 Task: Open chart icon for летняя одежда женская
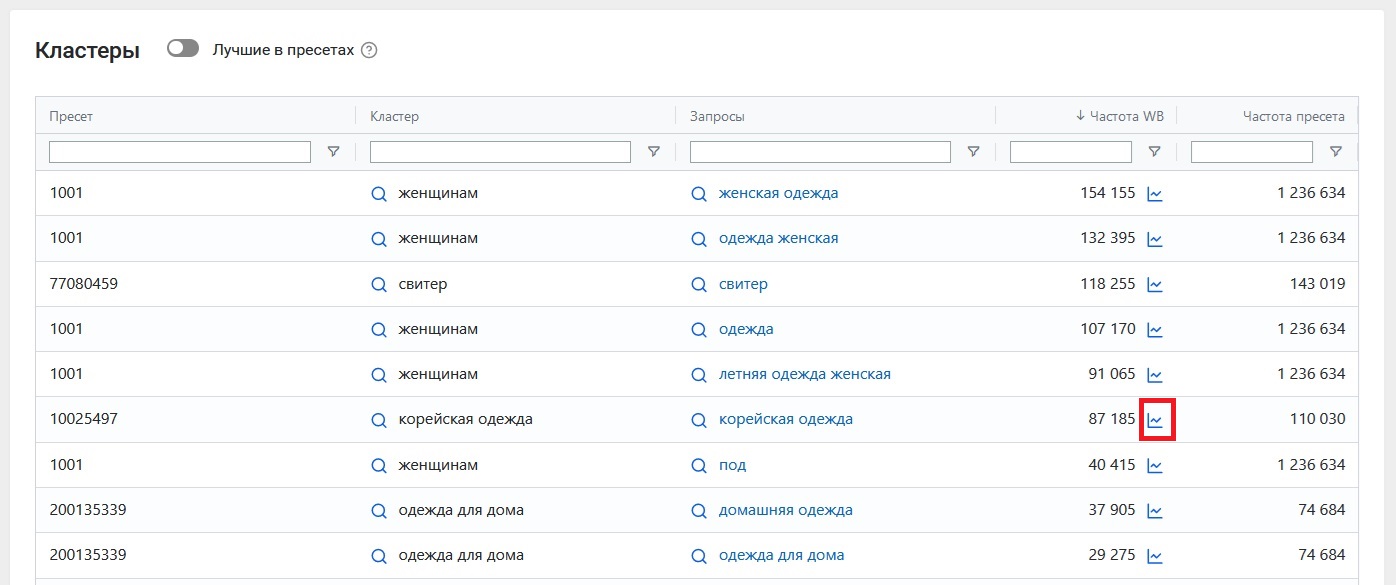pos(1155,375)
